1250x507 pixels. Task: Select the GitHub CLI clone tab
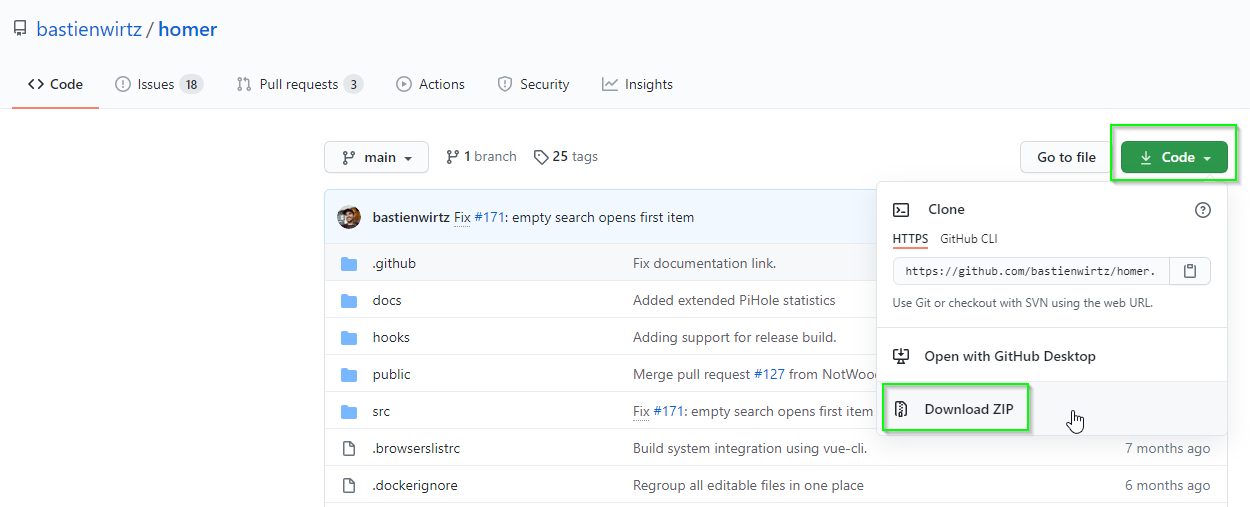tap(968, 239)
